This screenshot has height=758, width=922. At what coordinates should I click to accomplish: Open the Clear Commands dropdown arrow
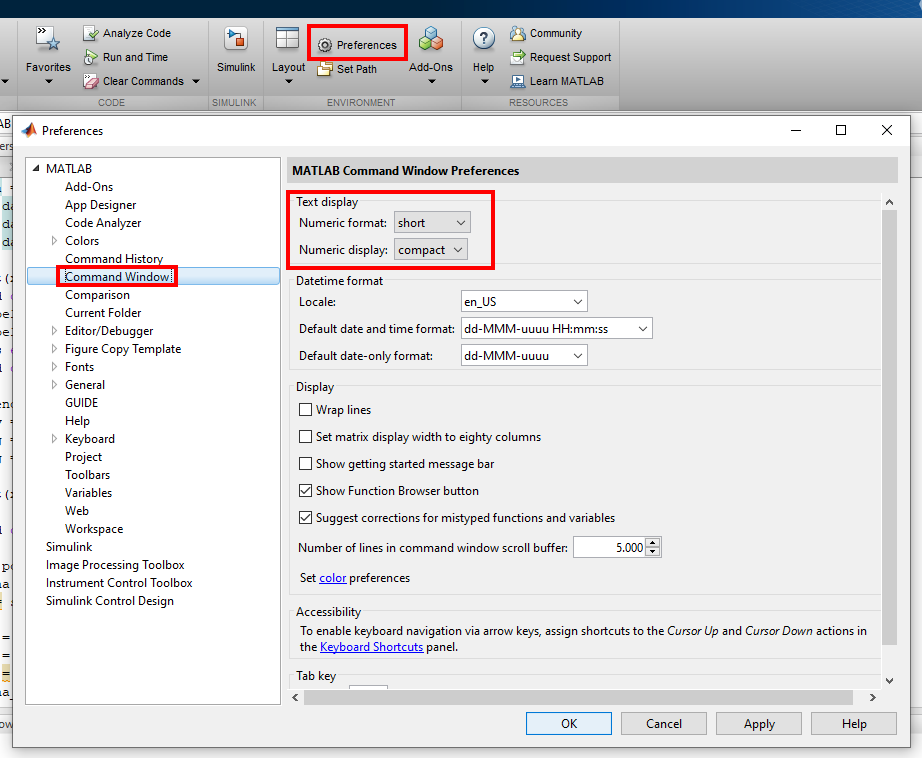[x=196, y=81]
